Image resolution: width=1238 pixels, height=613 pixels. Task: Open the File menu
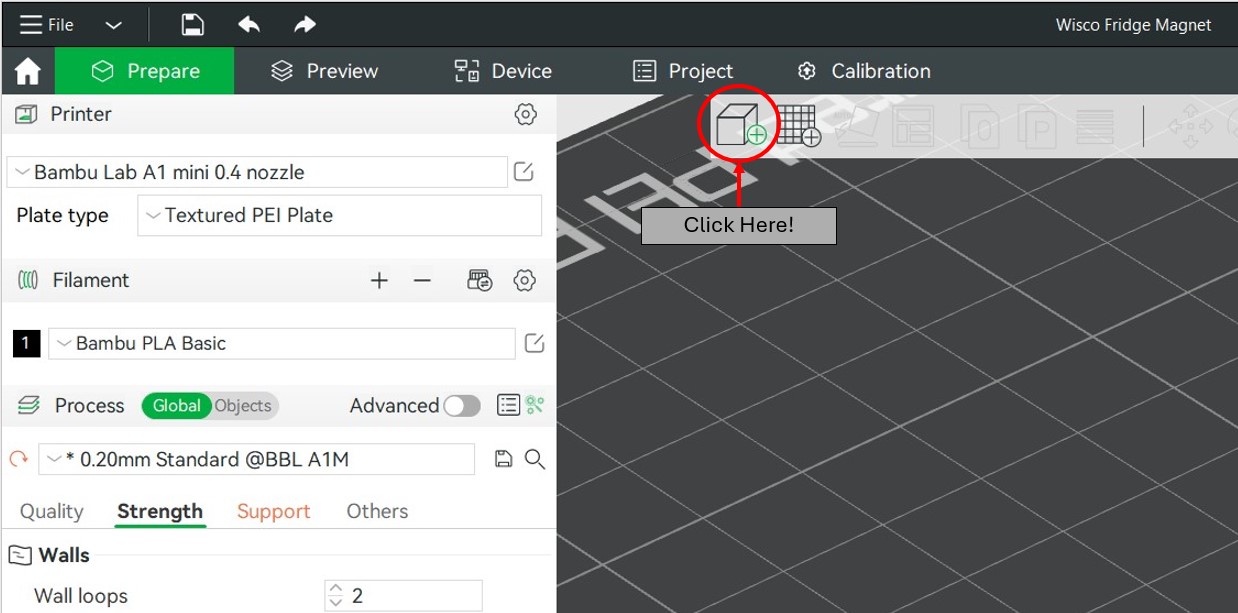(48, 25)
